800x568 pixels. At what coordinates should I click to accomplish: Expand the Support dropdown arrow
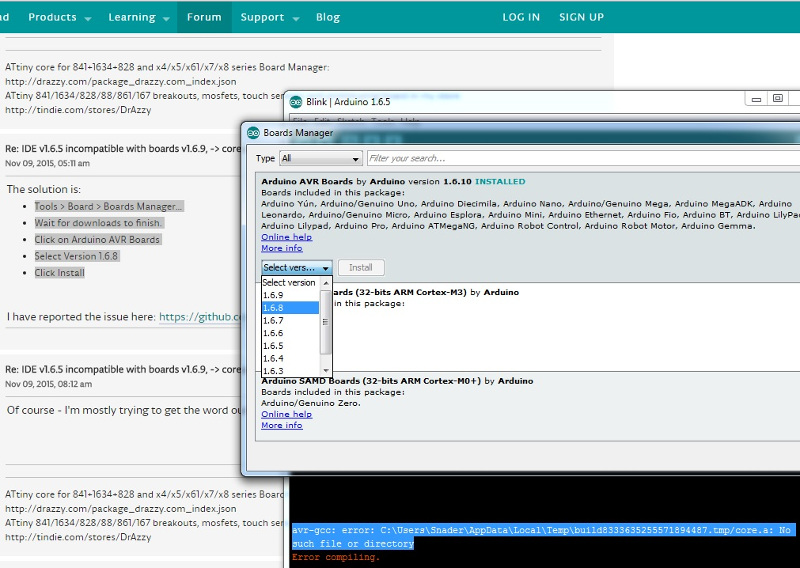click(x=296, y=19)
